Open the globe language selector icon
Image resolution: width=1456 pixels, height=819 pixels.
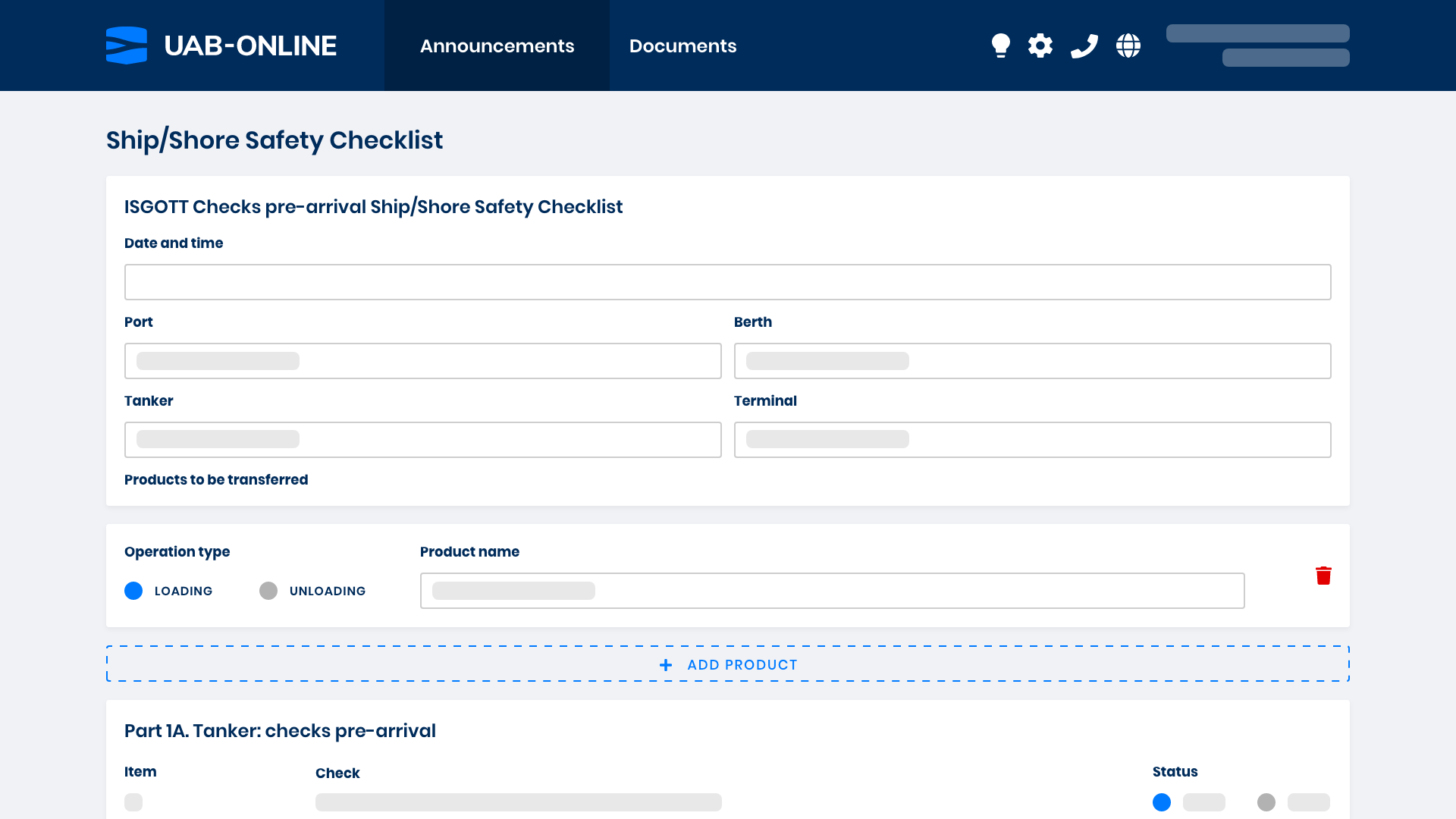1128,45
